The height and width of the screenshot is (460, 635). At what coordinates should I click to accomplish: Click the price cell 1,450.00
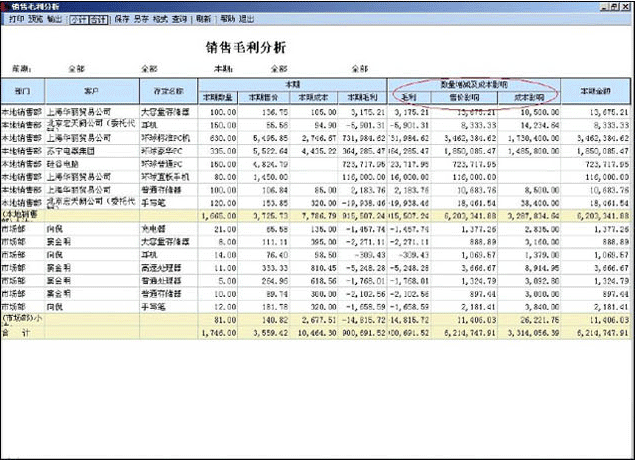pos(264,177)
